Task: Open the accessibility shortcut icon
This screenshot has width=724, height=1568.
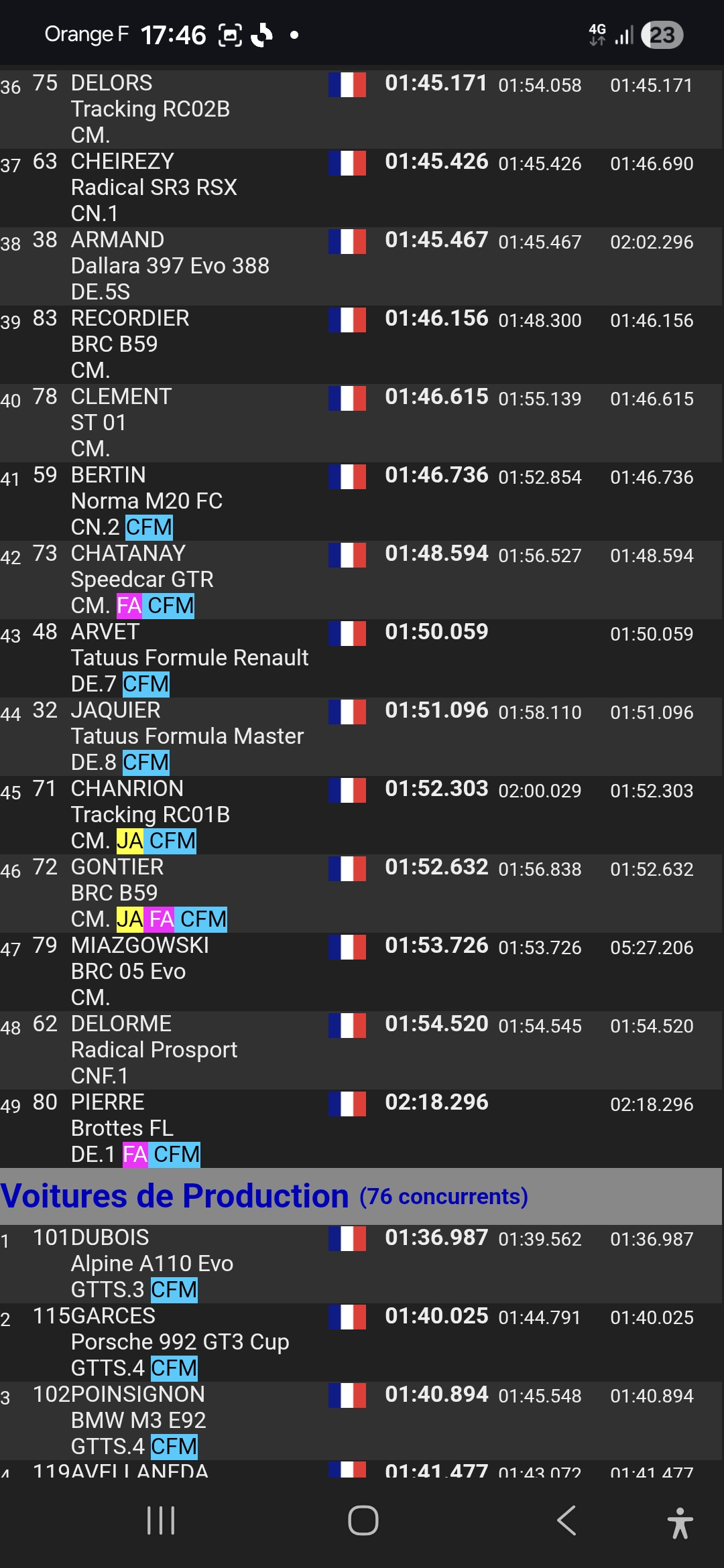Action: tap(680, 1522)
